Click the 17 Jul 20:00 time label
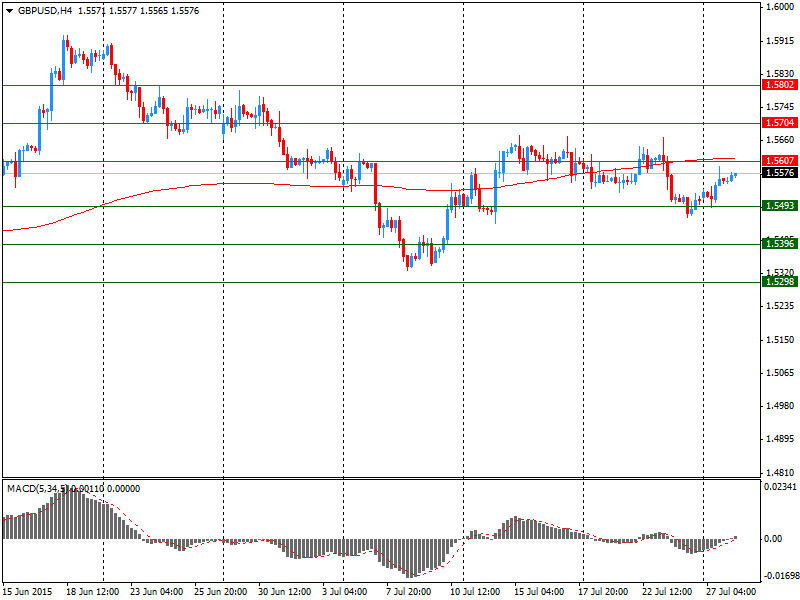The image size is (800, 600). point(604,592)
